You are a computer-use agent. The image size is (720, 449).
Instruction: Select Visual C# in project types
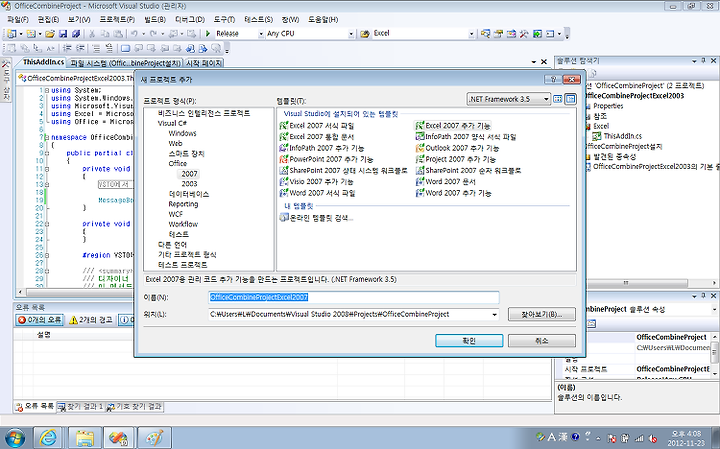tap(172, 123)
